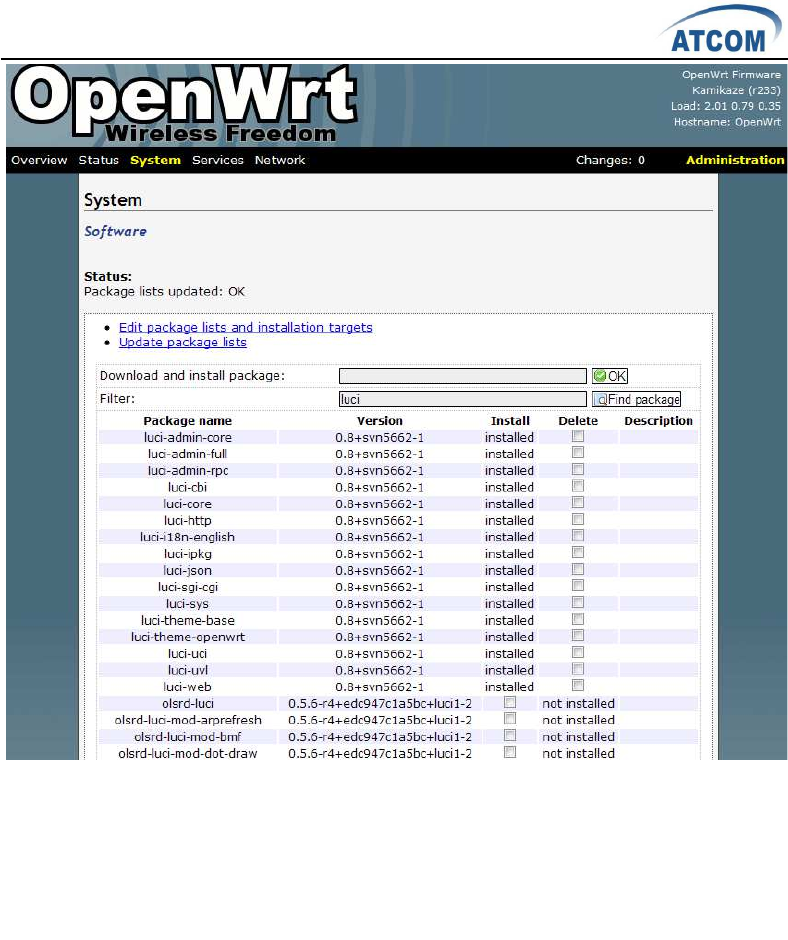The image size is (788, 940).
Task: Check delete box for luci-ipkg
Action: [578, 552]
